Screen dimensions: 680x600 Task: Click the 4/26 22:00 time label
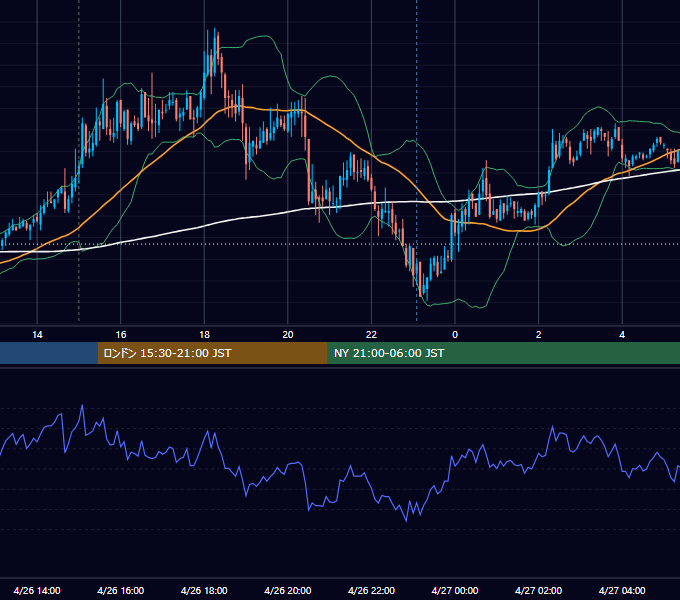pyautogui.click(x=371, y=590)
